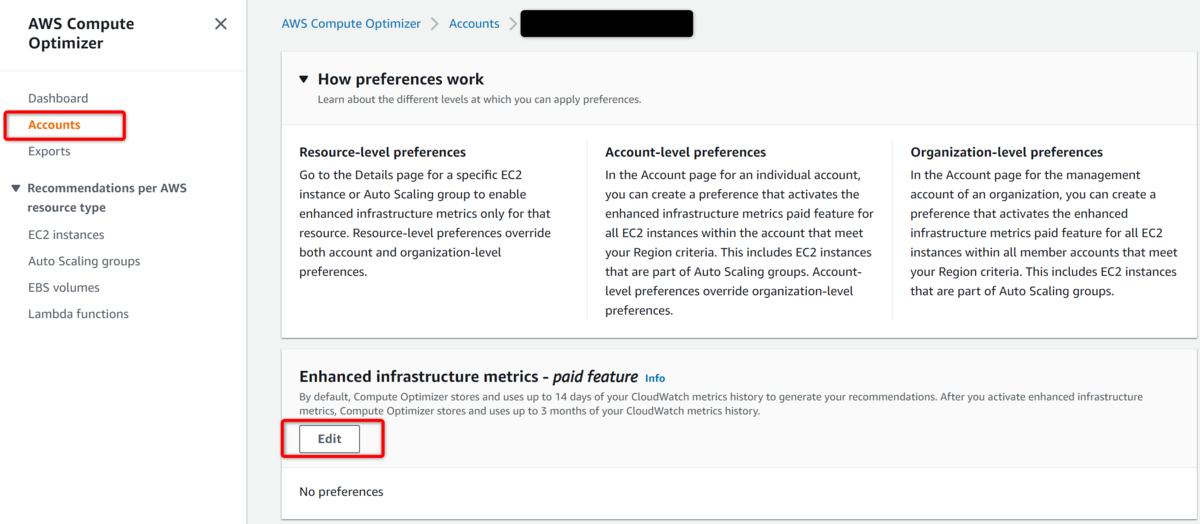Image resolution: width=1200 pixels, height=524 pixels.
Task: Click the Enhanced infrastructure metrics heading
Action: click(x=468, y=377)
